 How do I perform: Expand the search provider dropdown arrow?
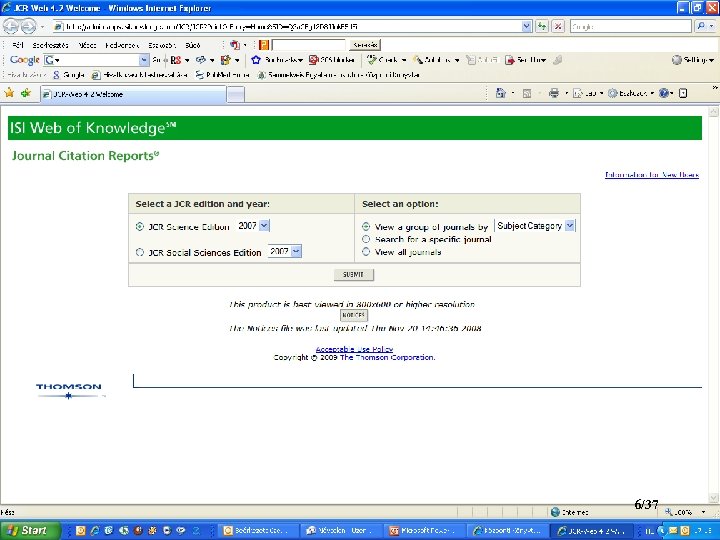tap(712, 27)
